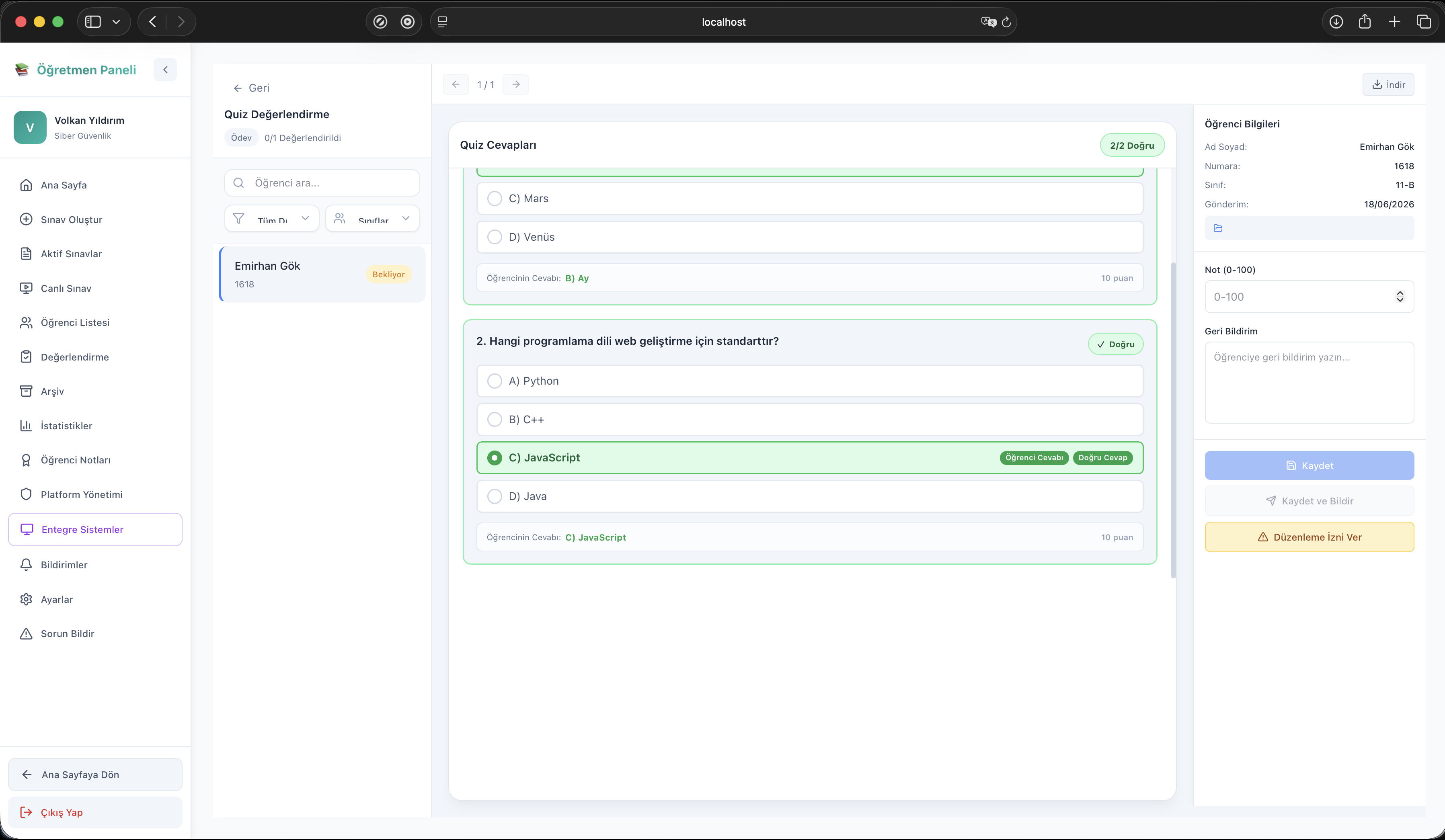
Task: Go to previous submission arrow
Action: pyautogui.click(x=456, y=85)
